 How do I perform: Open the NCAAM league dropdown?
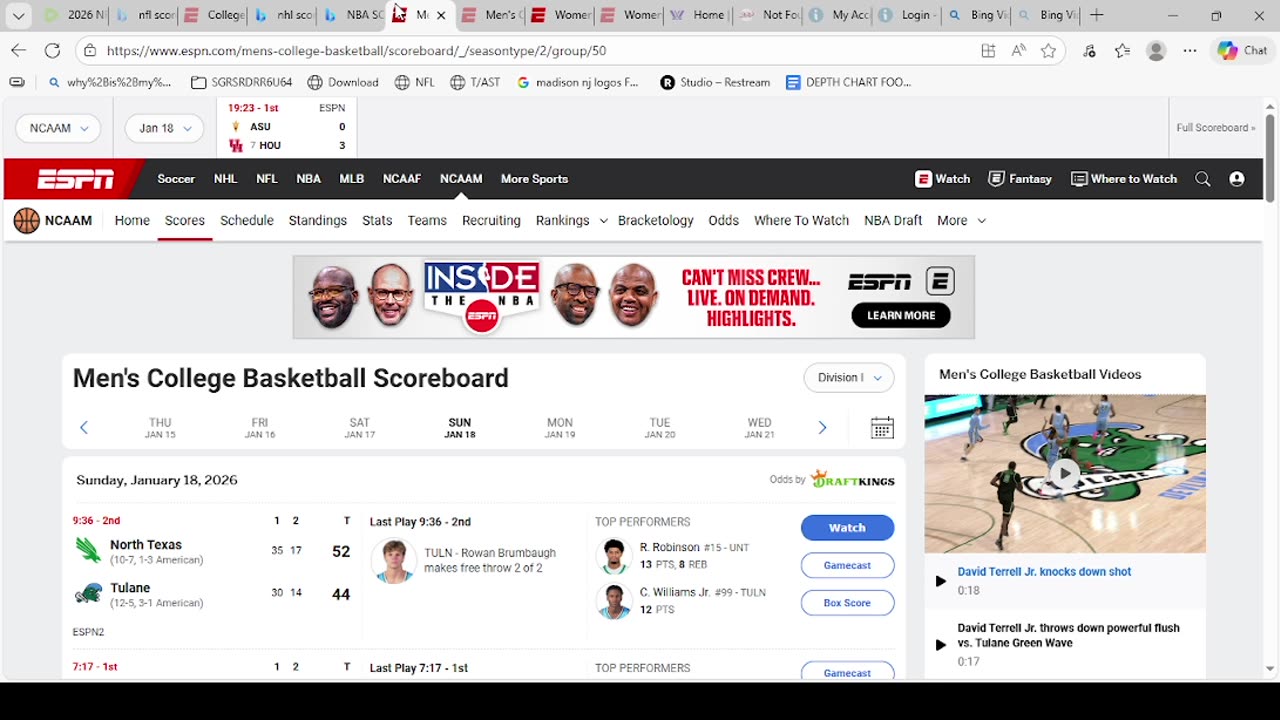59,128
